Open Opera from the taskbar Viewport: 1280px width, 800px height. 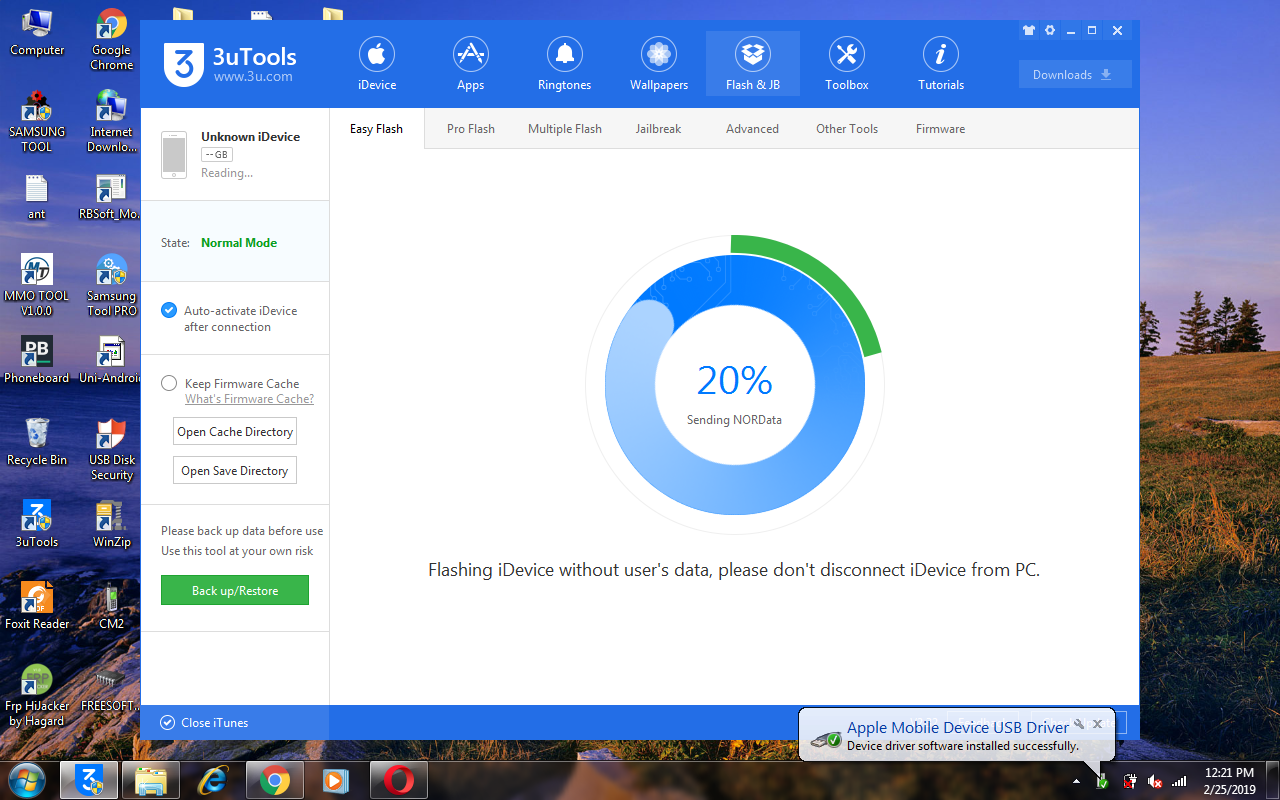[x=398, y=779]
